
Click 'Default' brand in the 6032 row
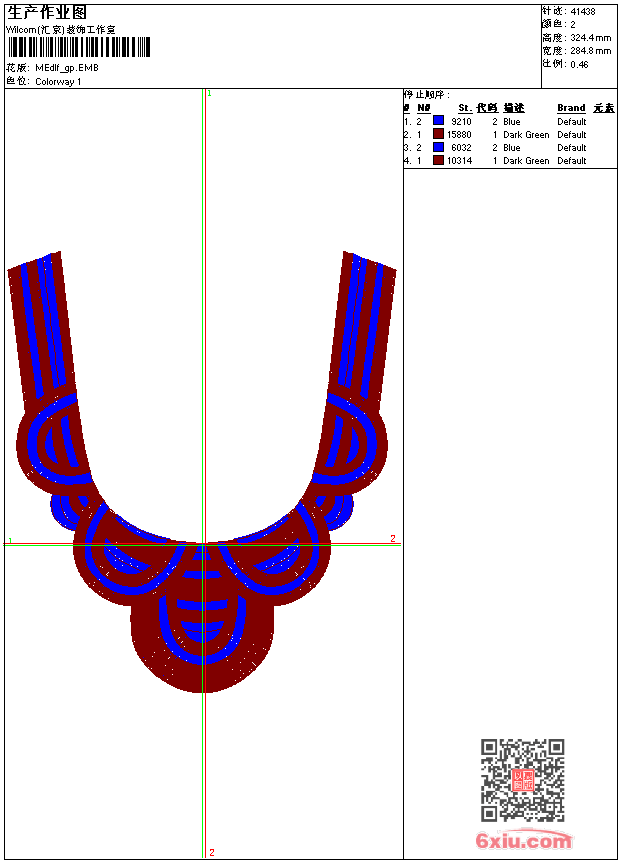point(572,148)
